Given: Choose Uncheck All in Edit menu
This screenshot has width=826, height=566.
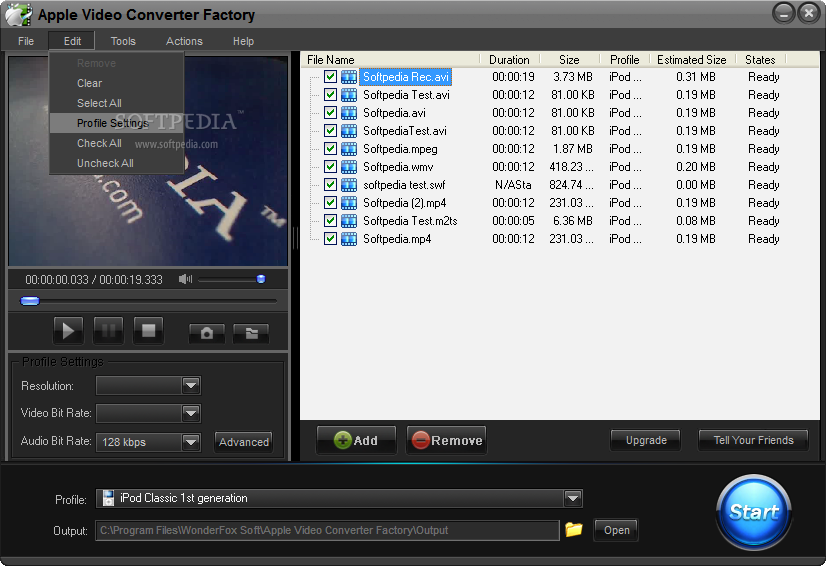Looking at the screenshot, I should (x=116, y=163).
